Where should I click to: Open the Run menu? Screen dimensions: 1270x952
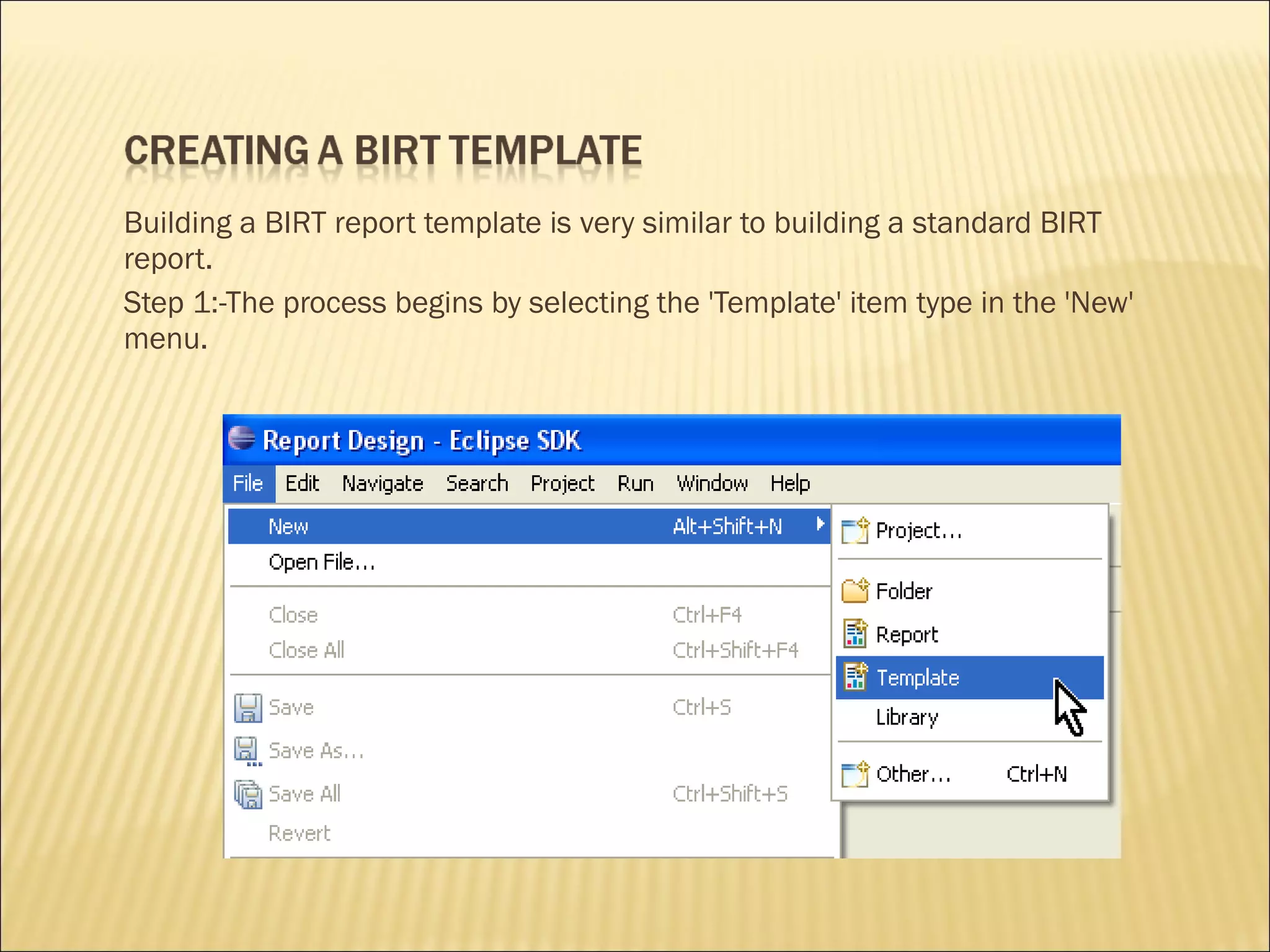(x=635, y=483)
